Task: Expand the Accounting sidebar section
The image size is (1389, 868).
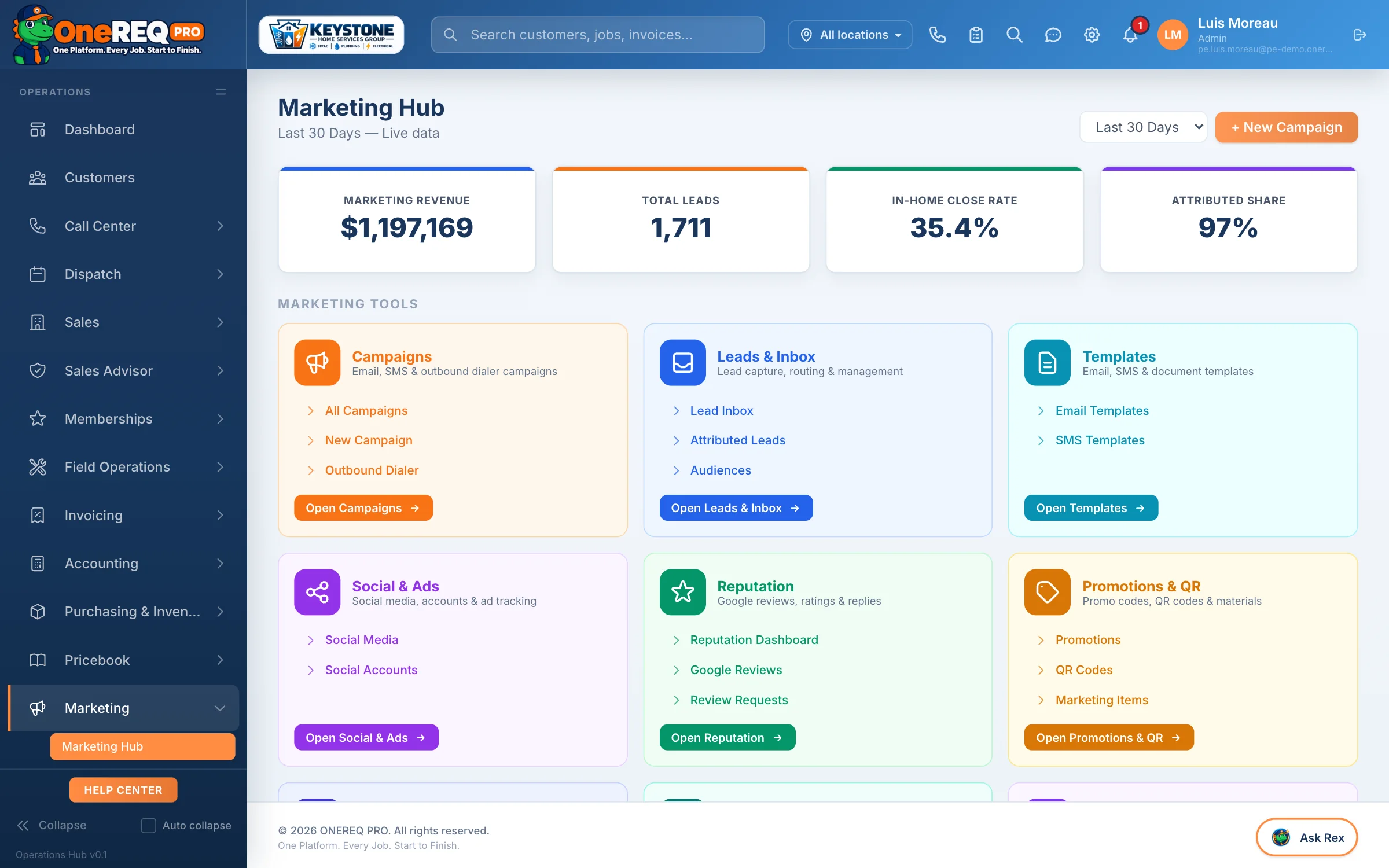Action: click(x=123, y=564)
